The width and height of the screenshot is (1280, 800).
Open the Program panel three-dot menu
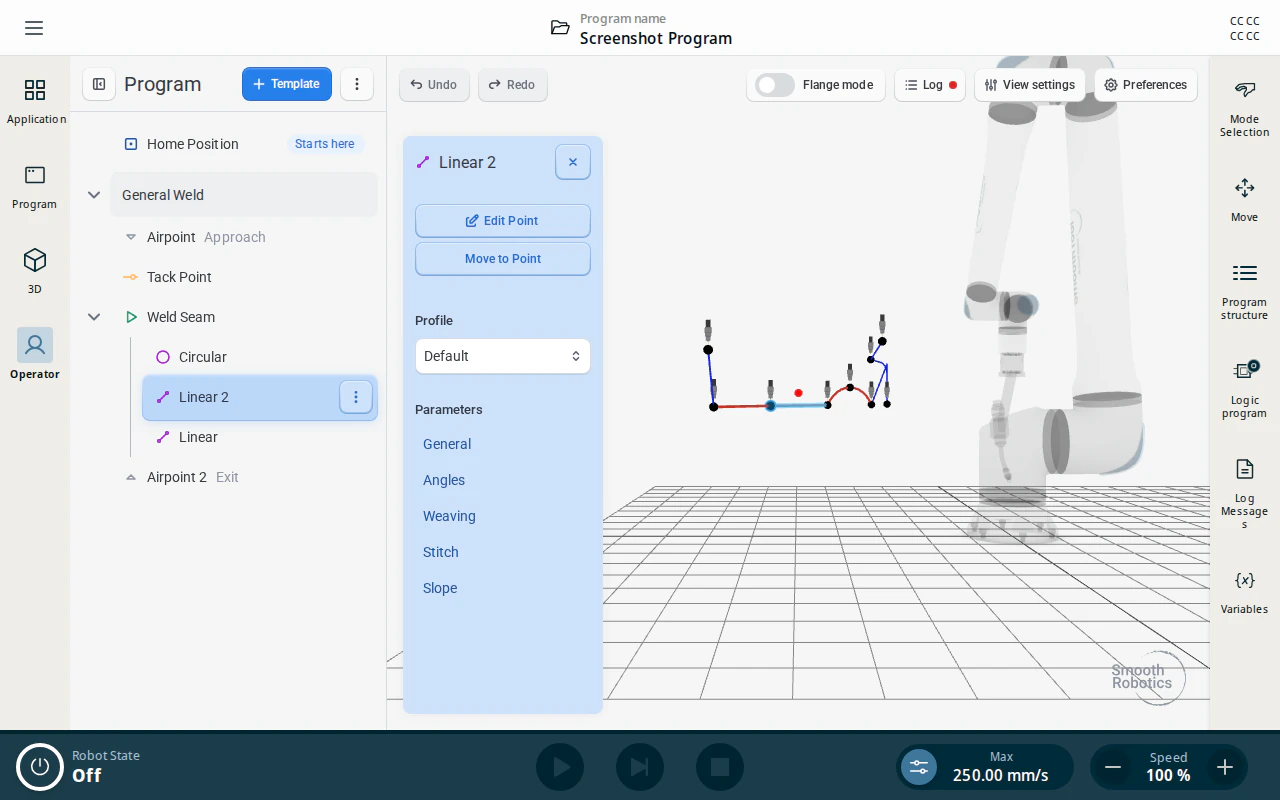[357, 84]
